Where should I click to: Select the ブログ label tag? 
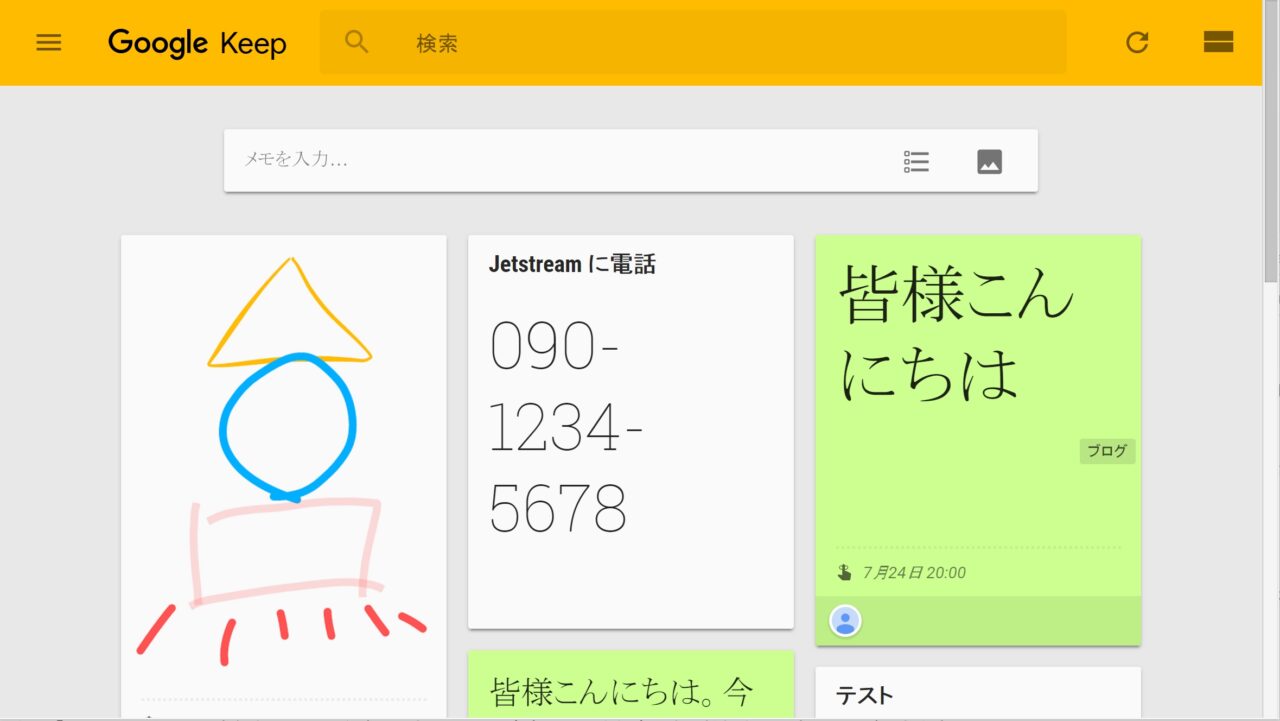point(1107,451)
